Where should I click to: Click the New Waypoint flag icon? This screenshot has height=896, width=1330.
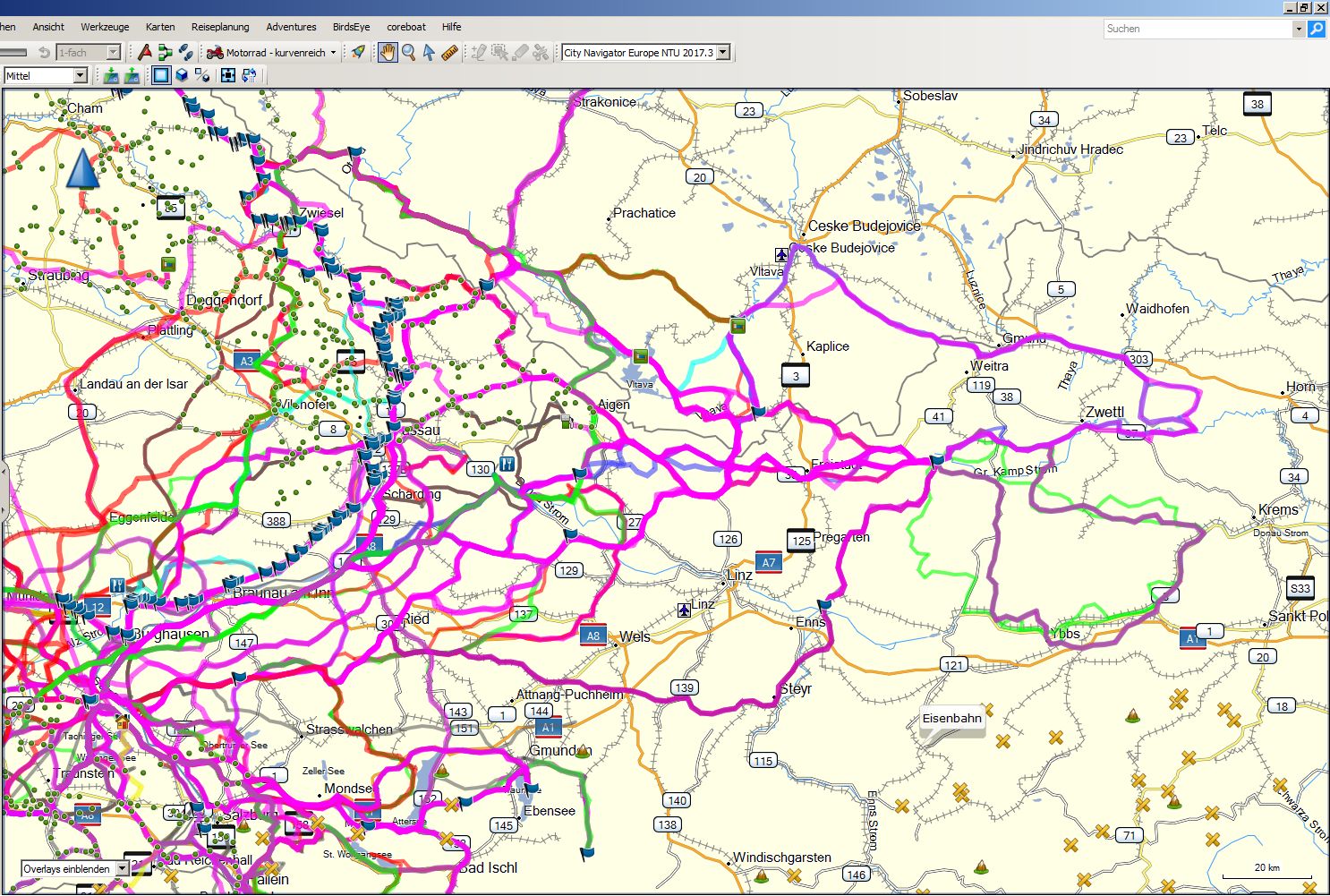[x=145, y=53]
